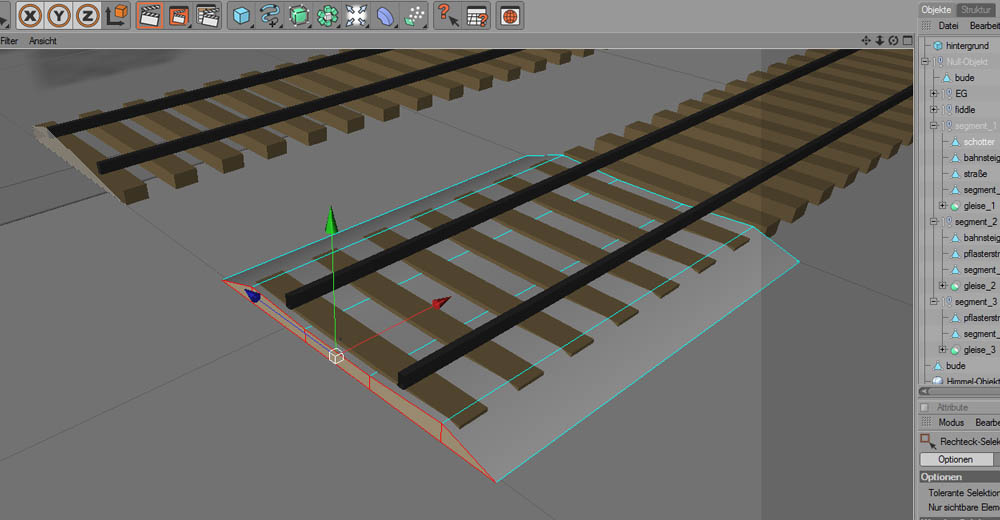
Task: Render the current view with clapperboard icon
Action: [x=150, y=16]
